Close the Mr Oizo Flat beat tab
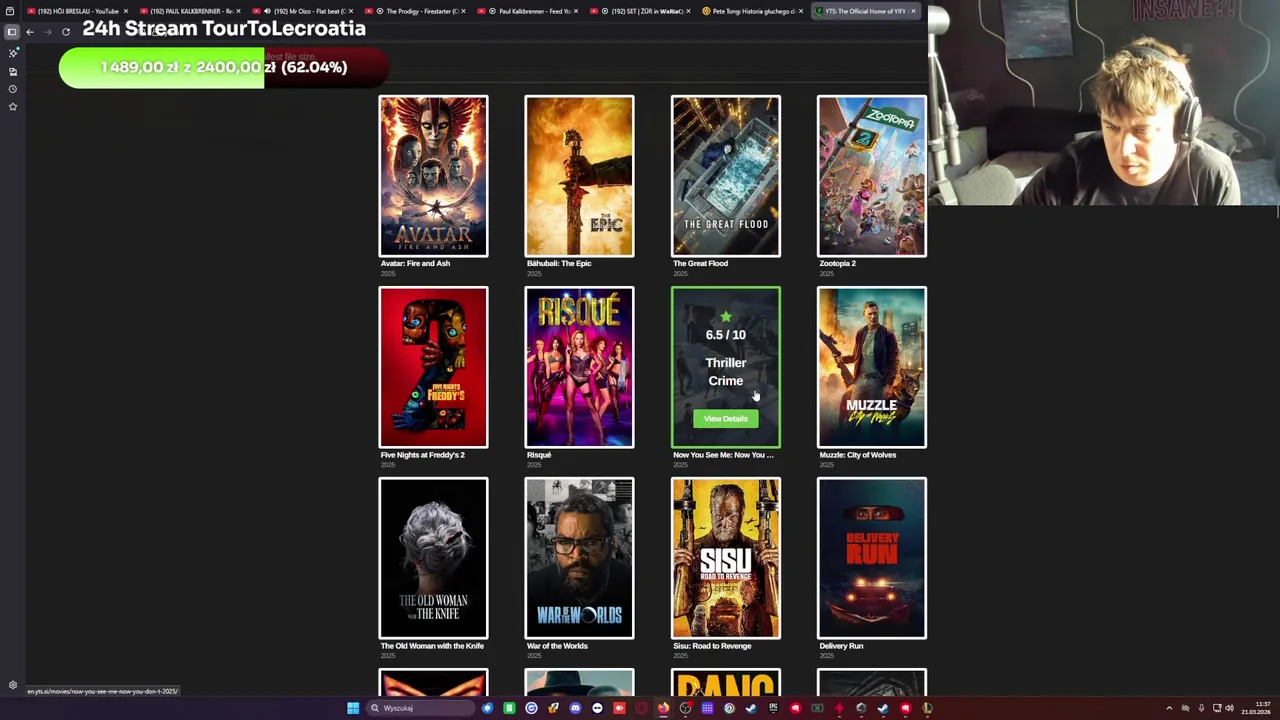 [x=352, y=11]
